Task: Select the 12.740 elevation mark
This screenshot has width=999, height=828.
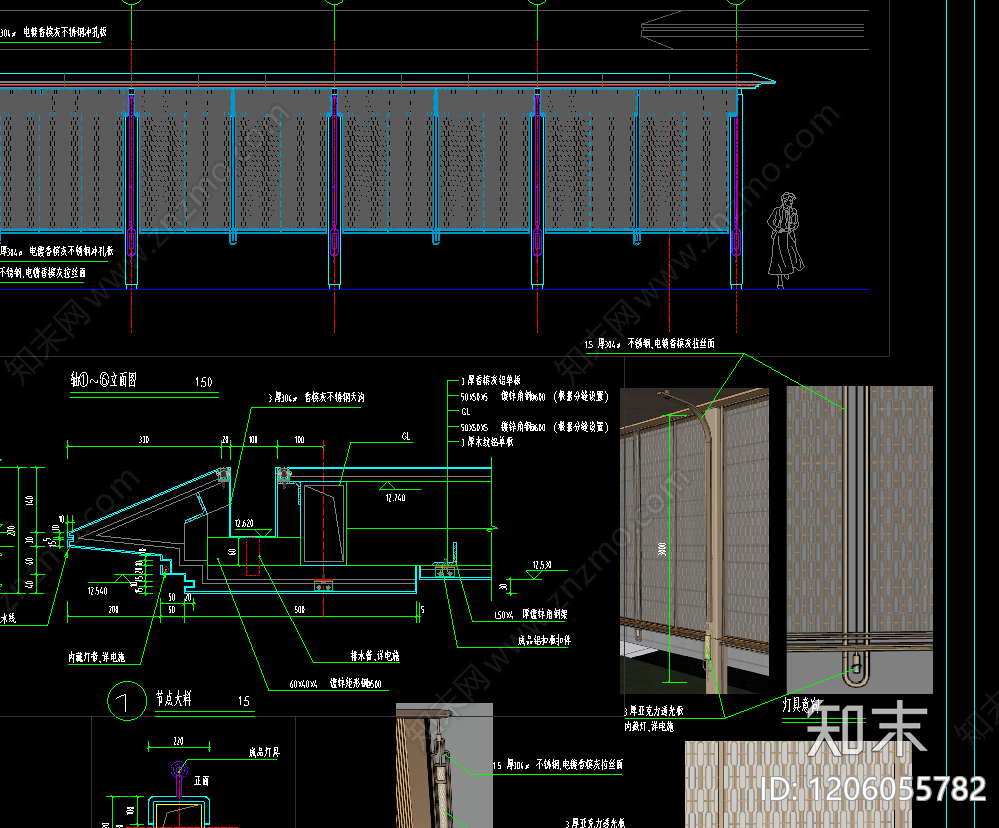Action: click(395, 497)
